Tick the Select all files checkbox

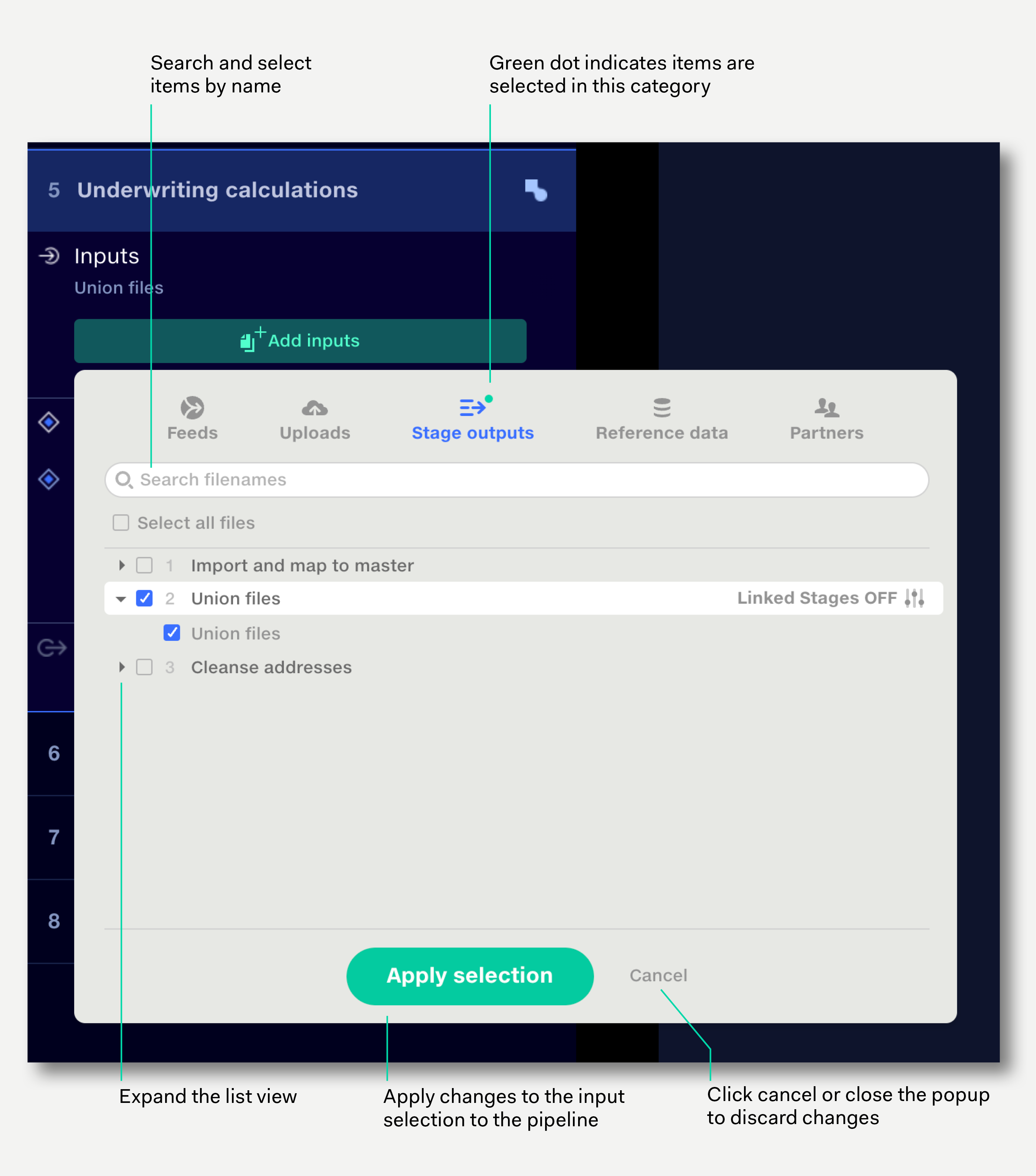click(x=121, y=523)
